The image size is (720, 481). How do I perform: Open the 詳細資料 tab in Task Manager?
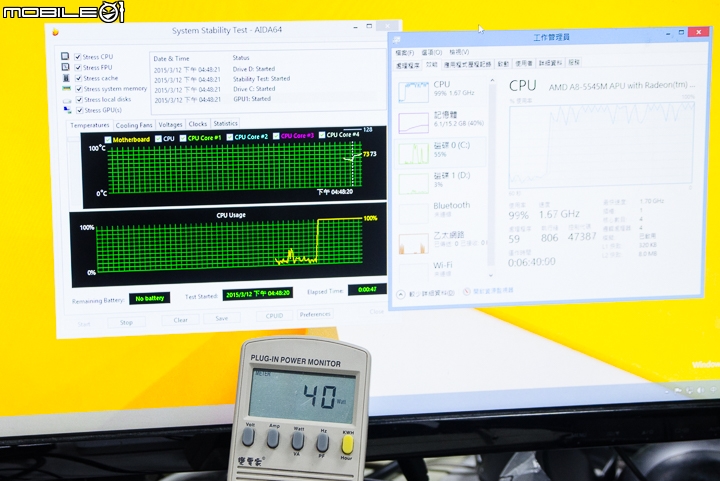(551, 63)
